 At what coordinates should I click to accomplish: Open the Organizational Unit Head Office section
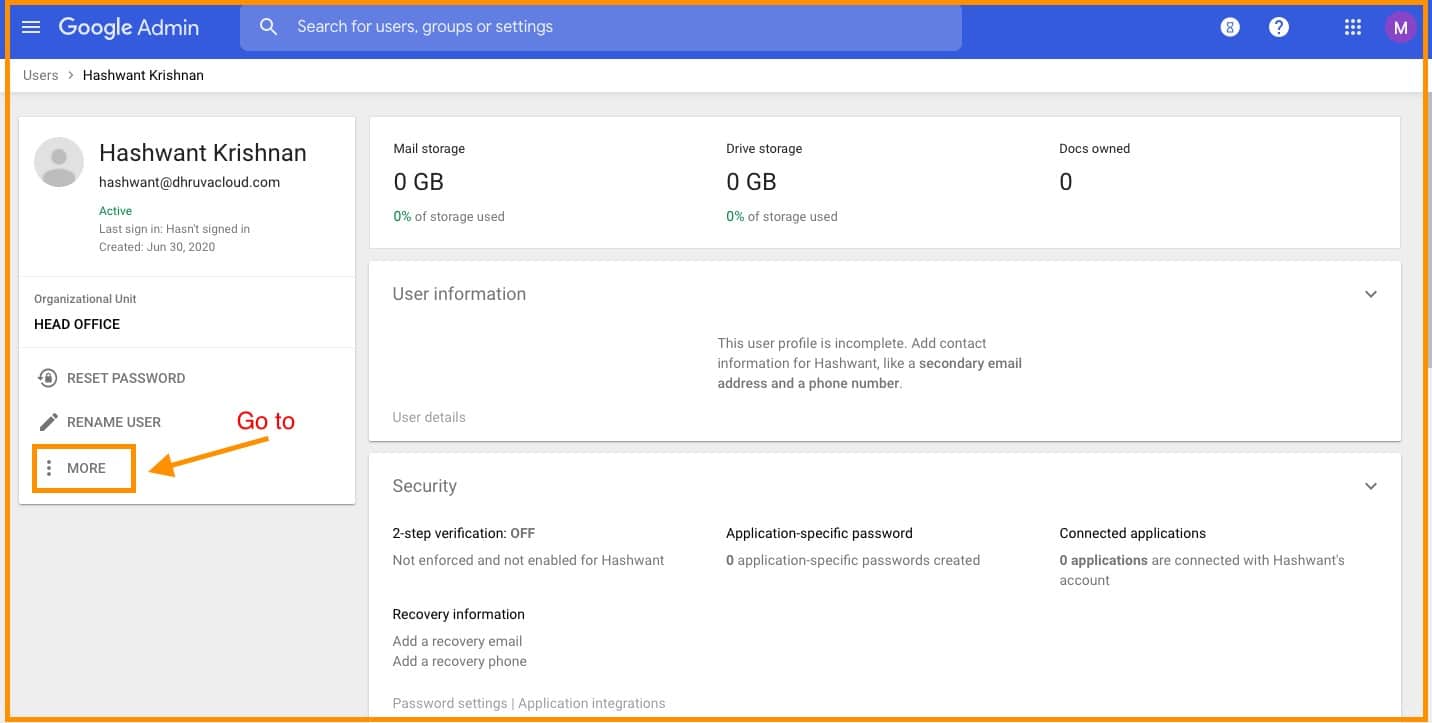[x=77, y=324]
